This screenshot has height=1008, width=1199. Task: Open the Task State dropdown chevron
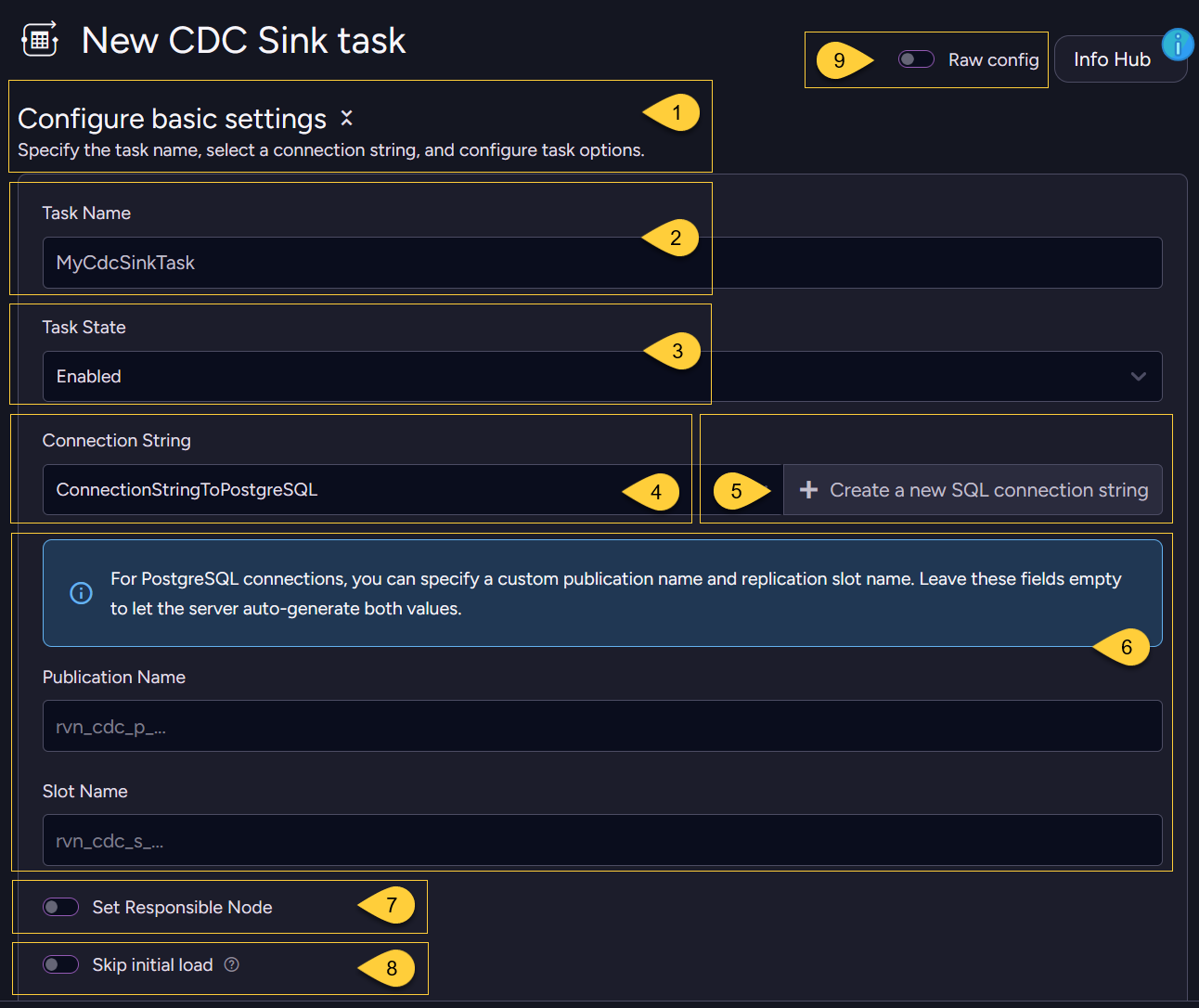1139,376
